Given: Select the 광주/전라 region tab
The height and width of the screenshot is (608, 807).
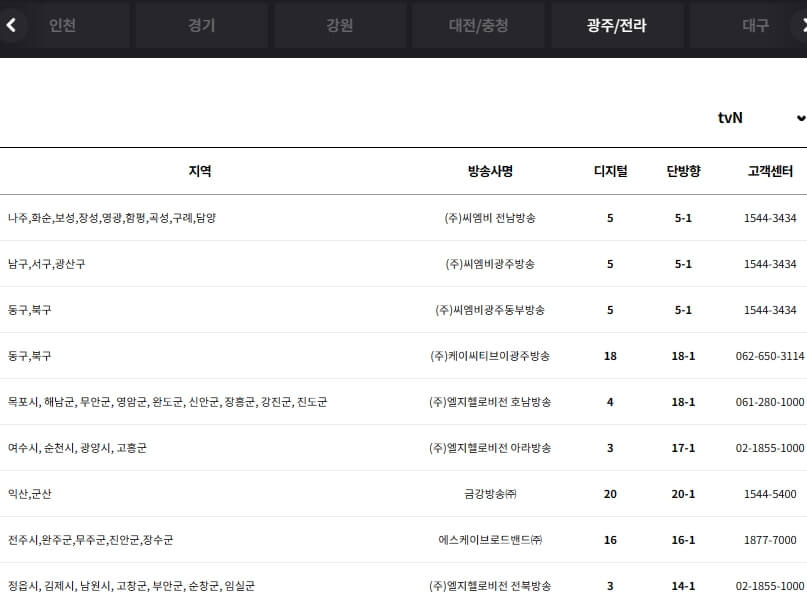Looking at the screenshot, I should click(x=617, y=25).
